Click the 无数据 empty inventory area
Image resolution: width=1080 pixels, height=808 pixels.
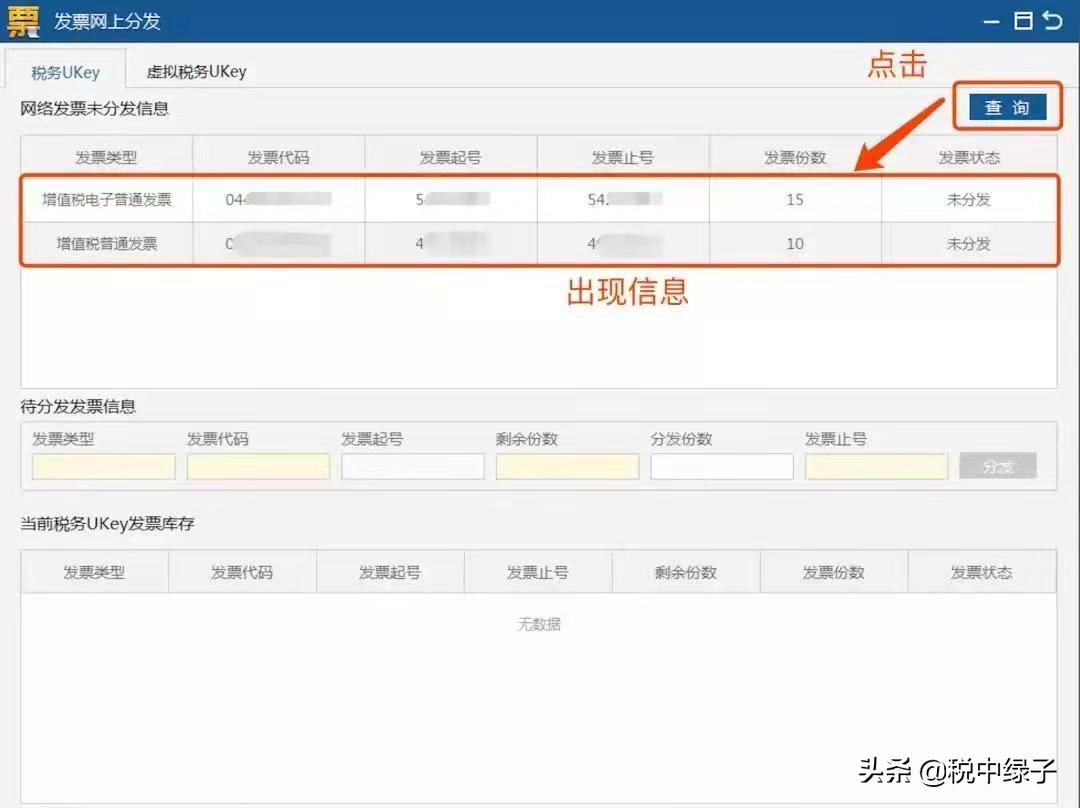[x=540, y=623]
